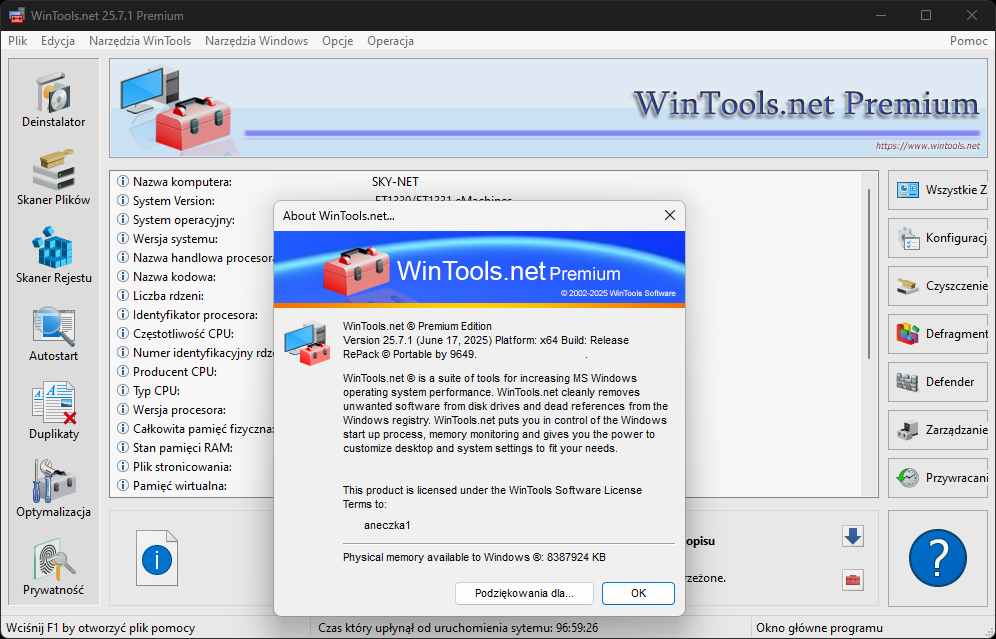Click the Zarządzanie side button
Screen dimensions: 996x639
click(938, 430)
